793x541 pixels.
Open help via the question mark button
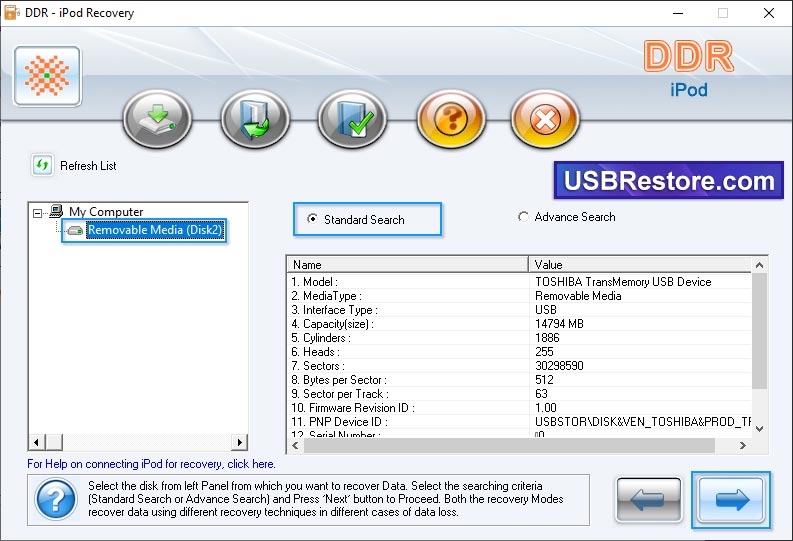coord(451,119)
